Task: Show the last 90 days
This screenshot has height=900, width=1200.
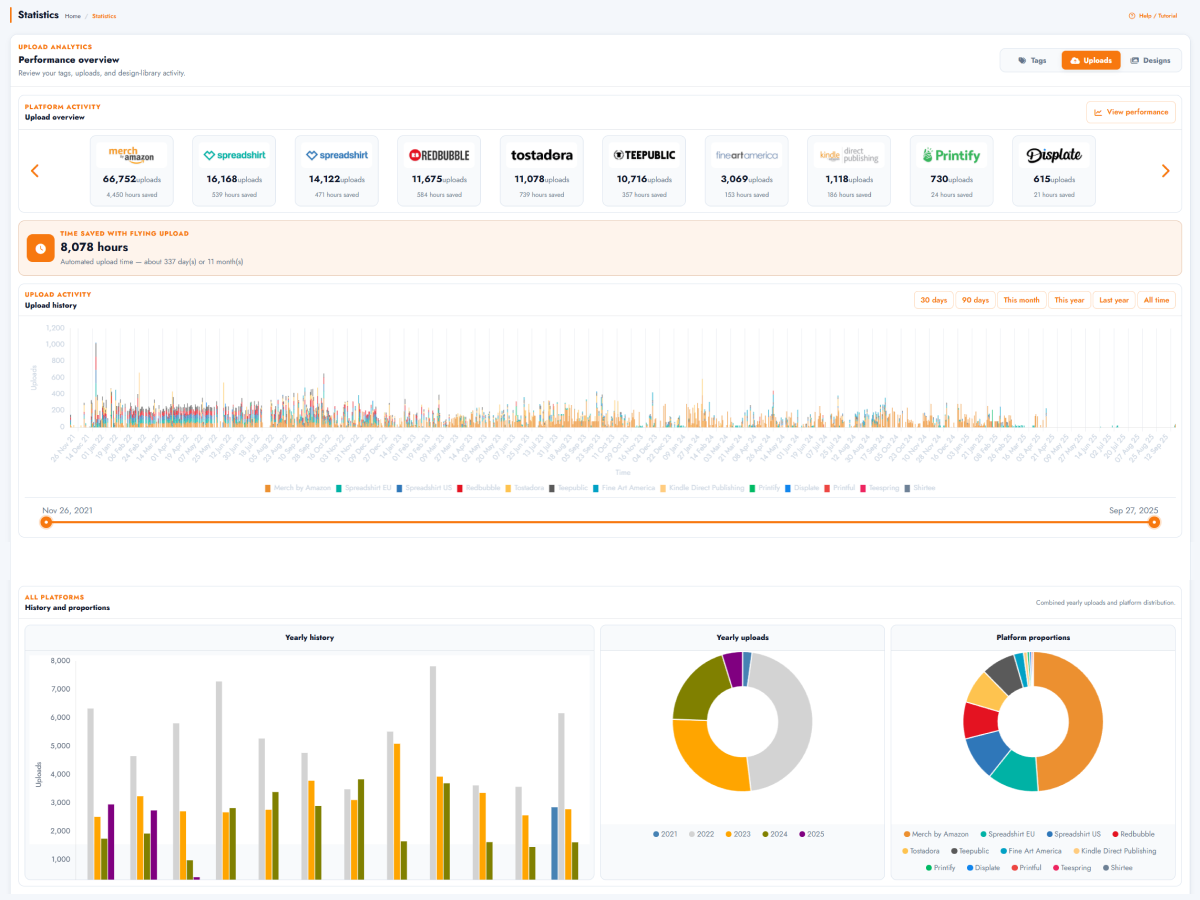Action: coord(975,300)
